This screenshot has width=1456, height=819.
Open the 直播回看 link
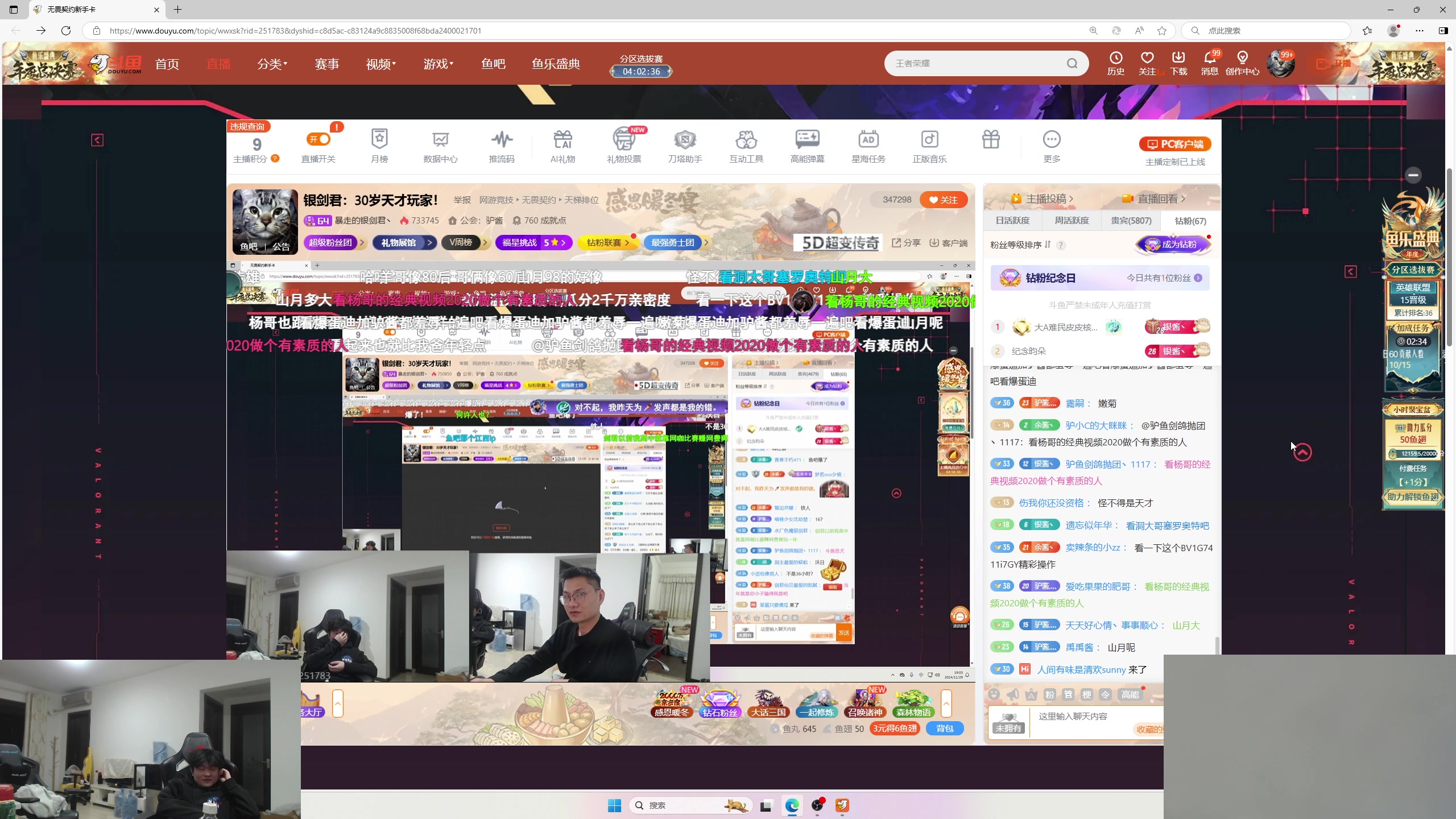click(x=1153, y=198)
